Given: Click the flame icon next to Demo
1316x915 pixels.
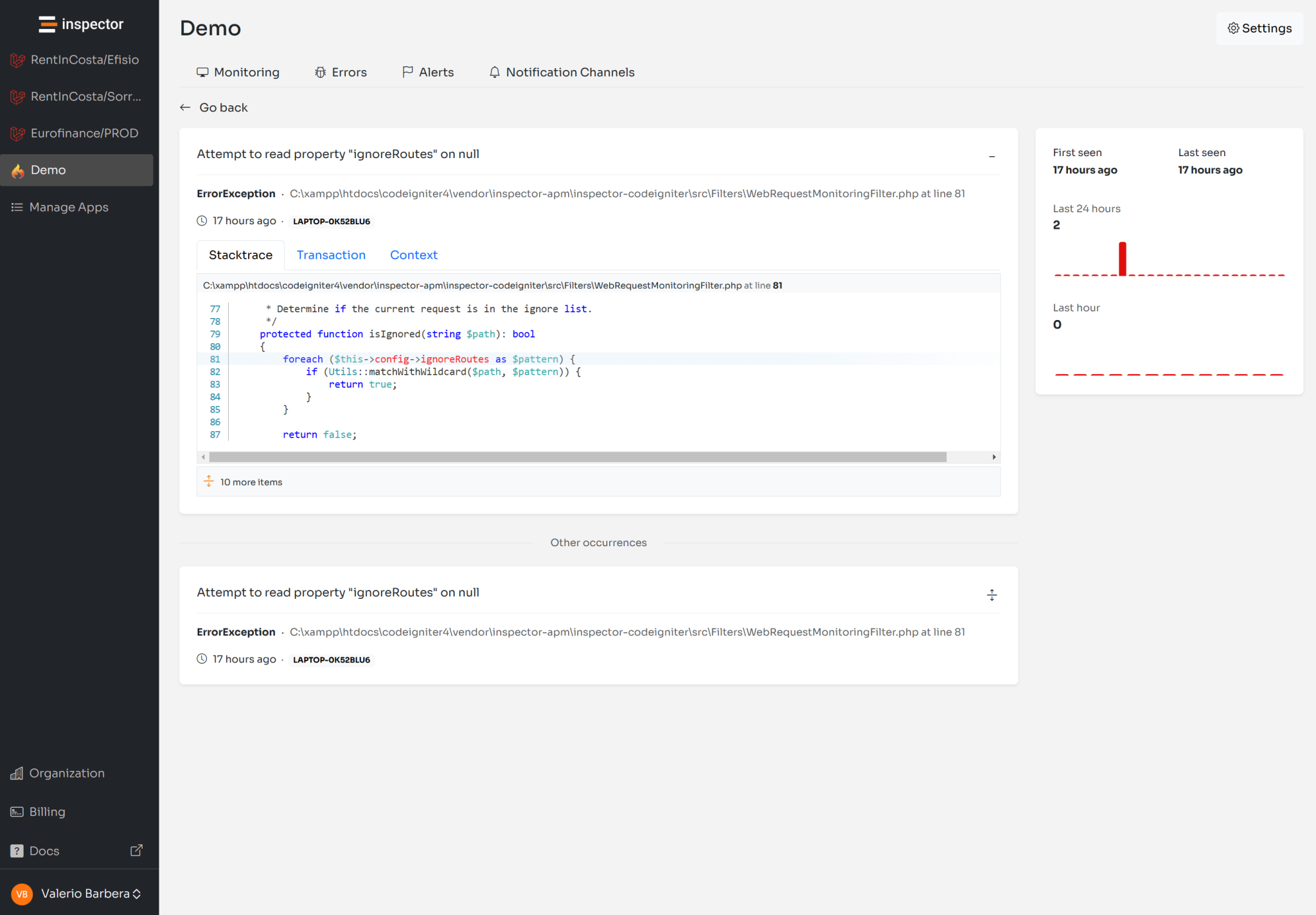Looking at the screenshot, I should [x=17, y=170].
